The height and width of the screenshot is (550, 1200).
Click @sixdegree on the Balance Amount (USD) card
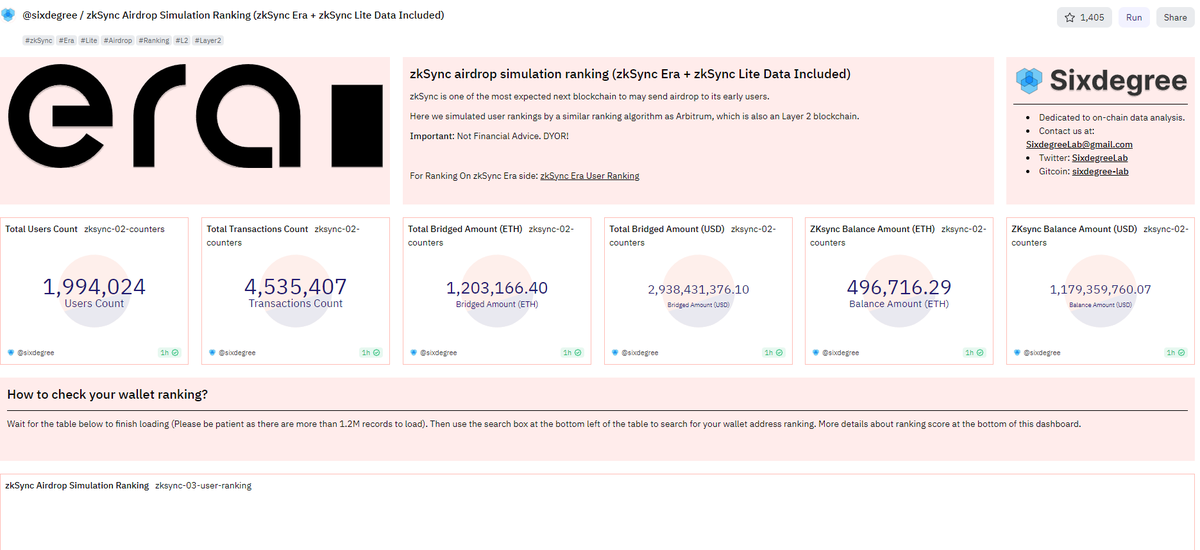click(1042, 353)
